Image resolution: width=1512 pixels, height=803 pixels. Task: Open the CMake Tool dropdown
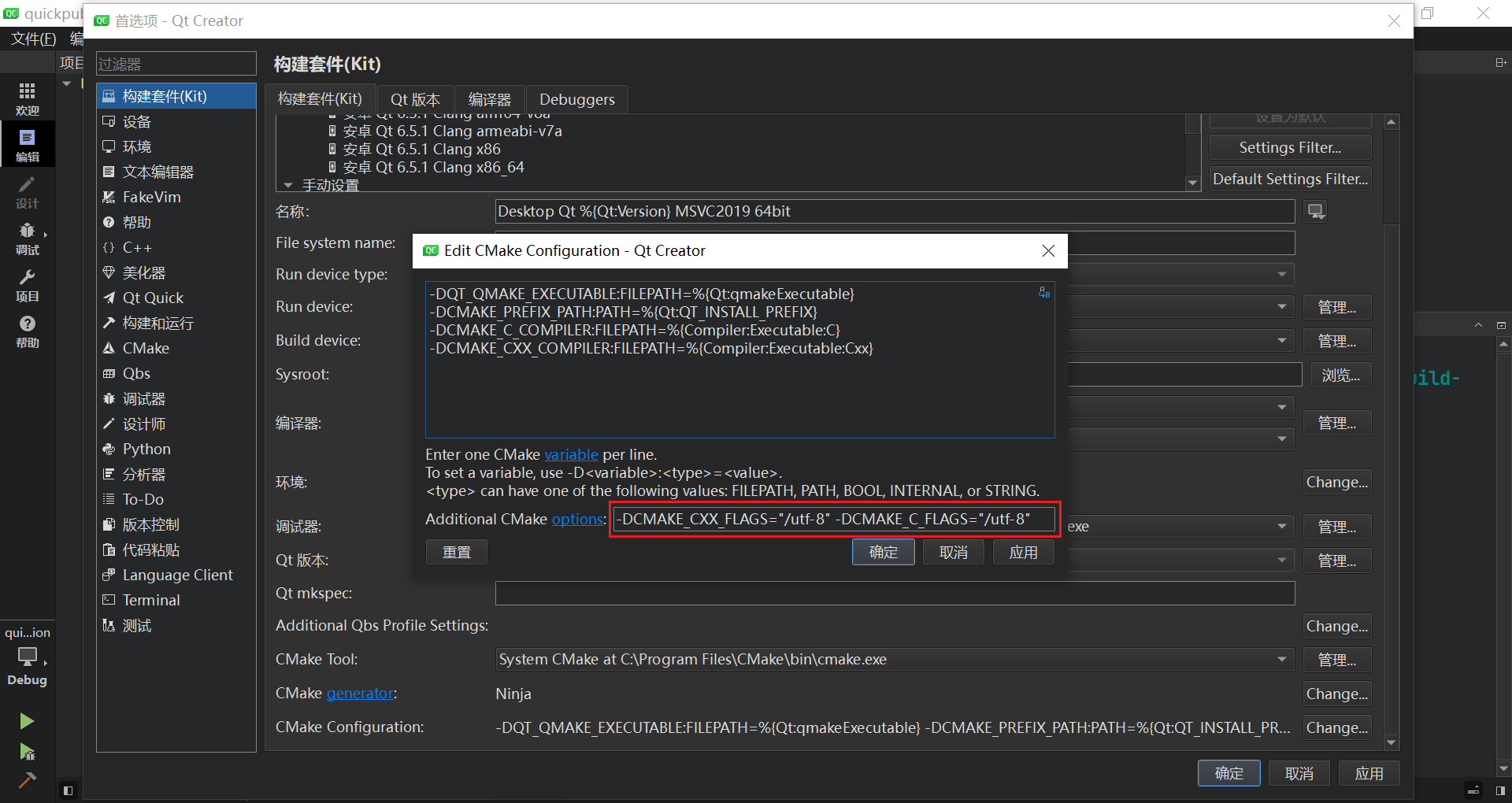pyautogui.click(x=895, y=659)
